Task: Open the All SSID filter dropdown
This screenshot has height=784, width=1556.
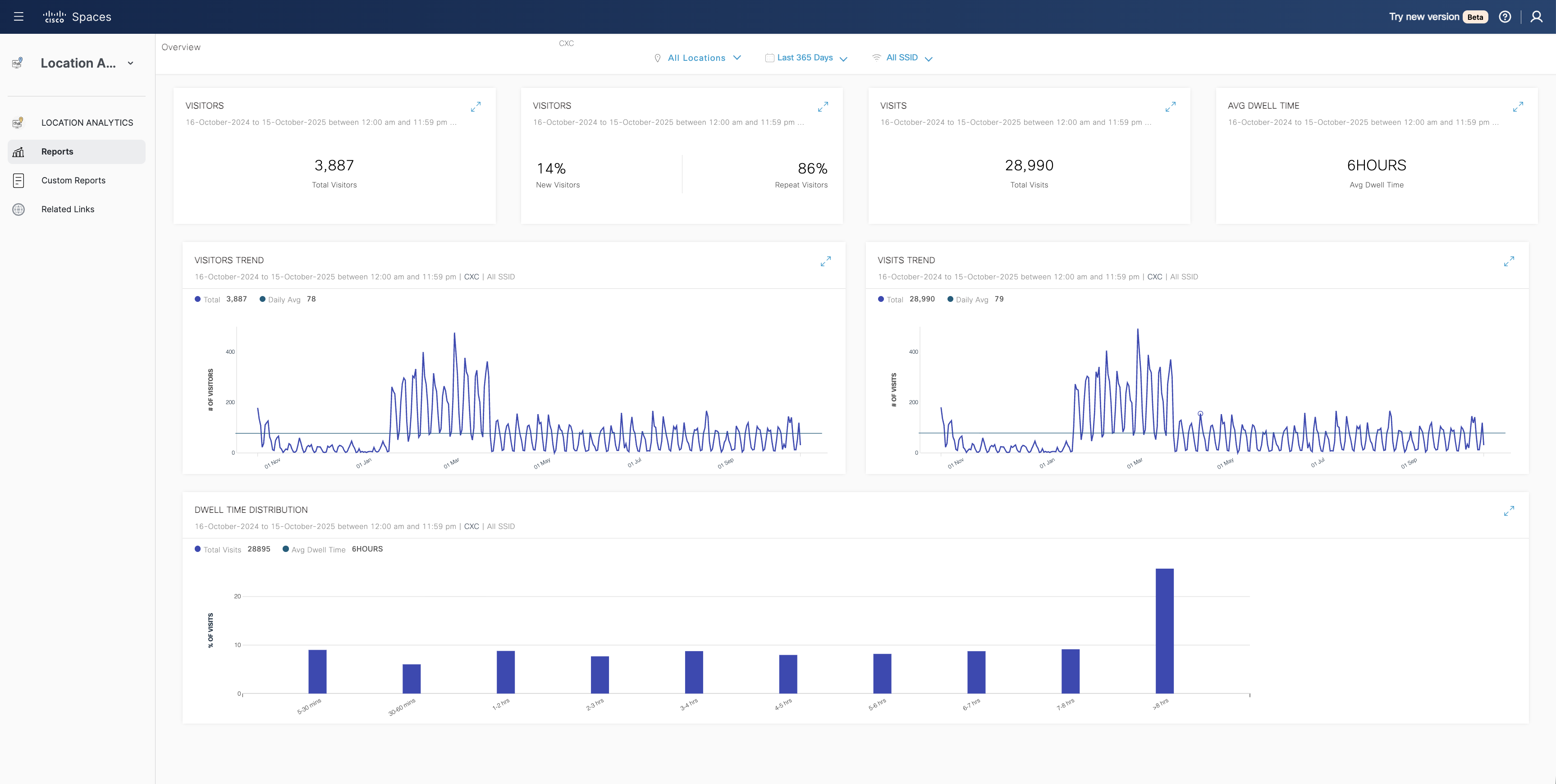Action: pos(903,58)
